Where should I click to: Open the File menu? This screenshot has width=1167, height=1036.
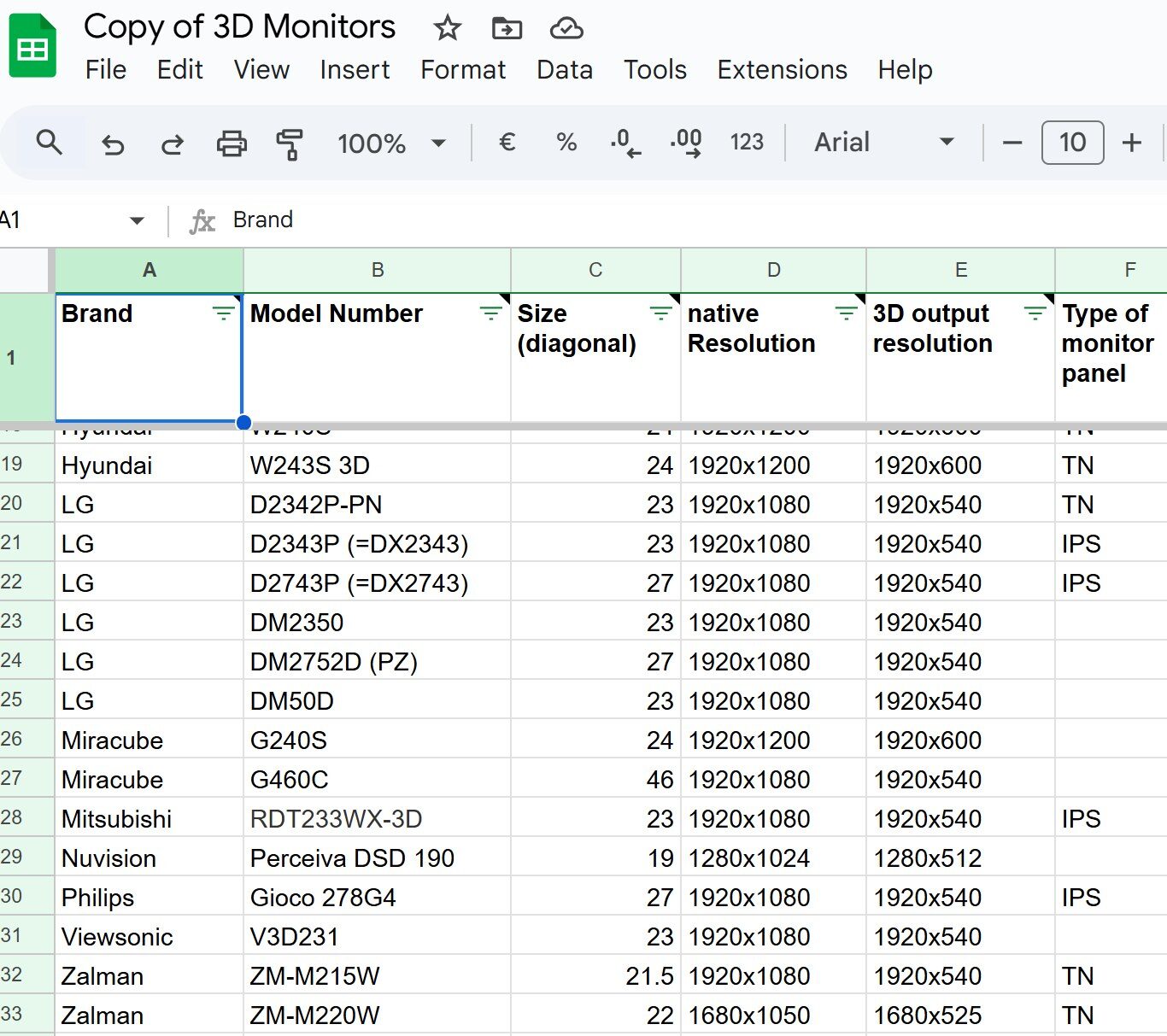pyautogui.click(x=106, y=70)
